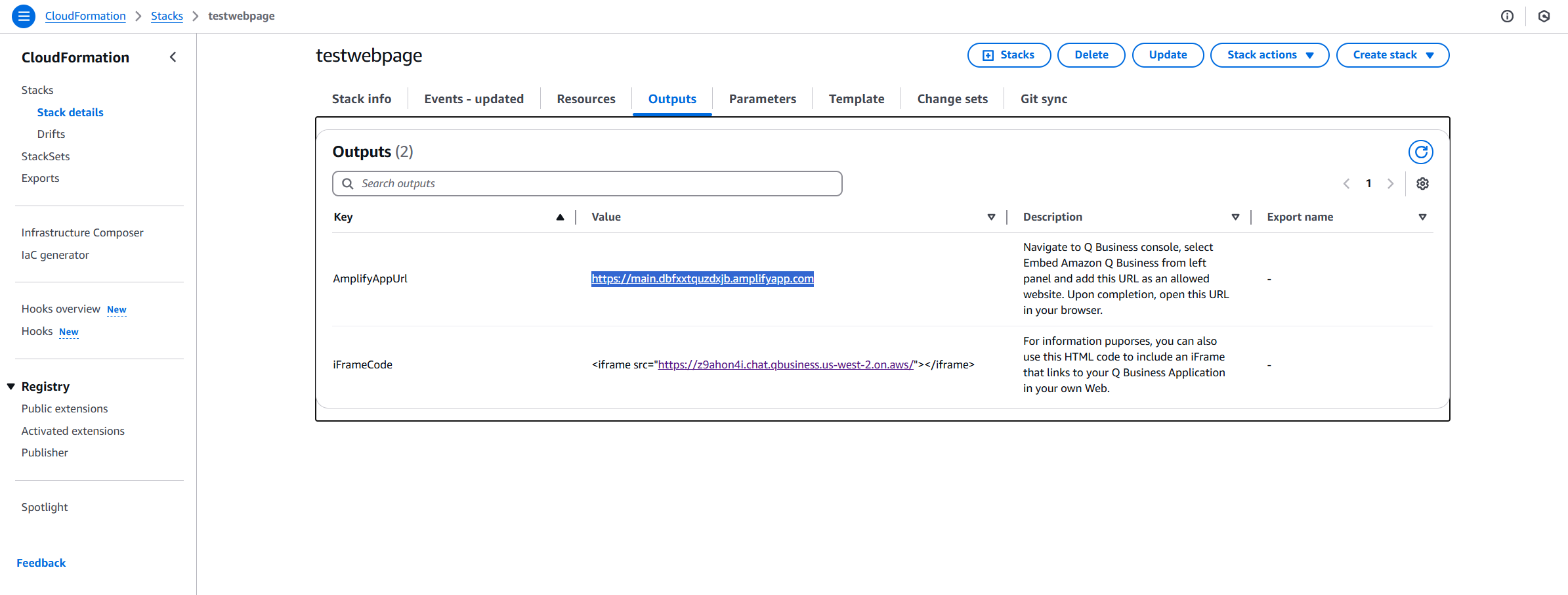Open Infrastructure Composer
The height and width of the screenshot is (595, 1568).
82,233
